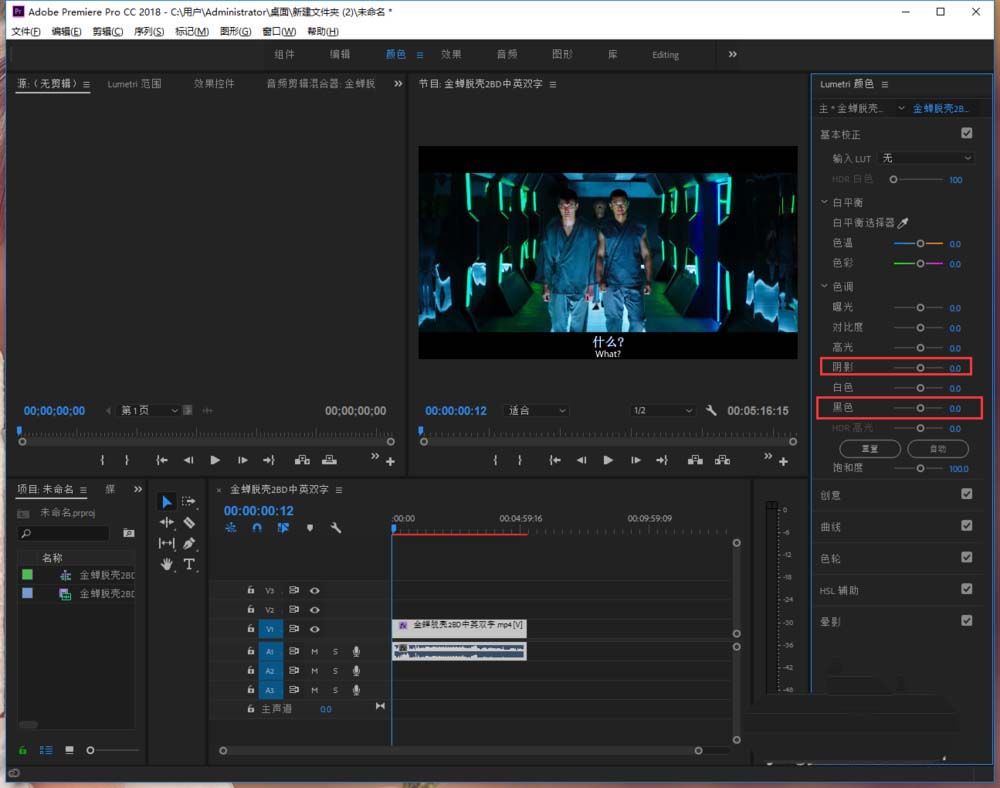1000x788 pixels.
Task: Click the 阴影 slider handle
Action: pos(920,368)
